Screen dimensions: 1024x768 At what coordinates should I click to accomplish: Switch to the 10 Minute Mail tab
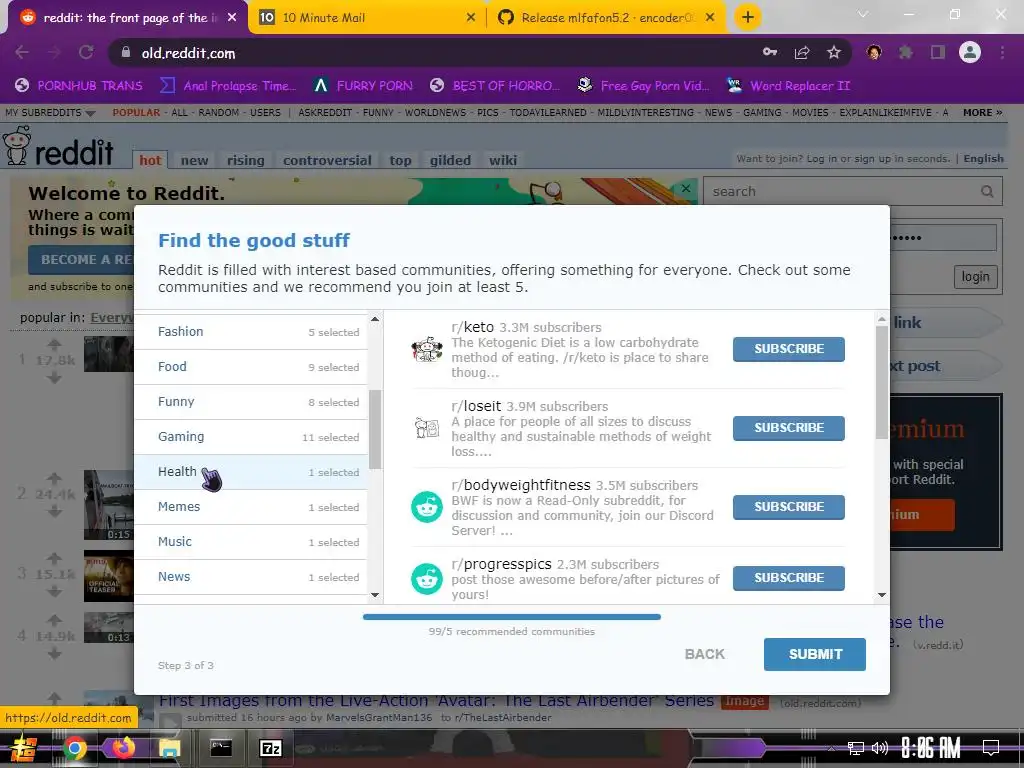click(x=367, y=18)
